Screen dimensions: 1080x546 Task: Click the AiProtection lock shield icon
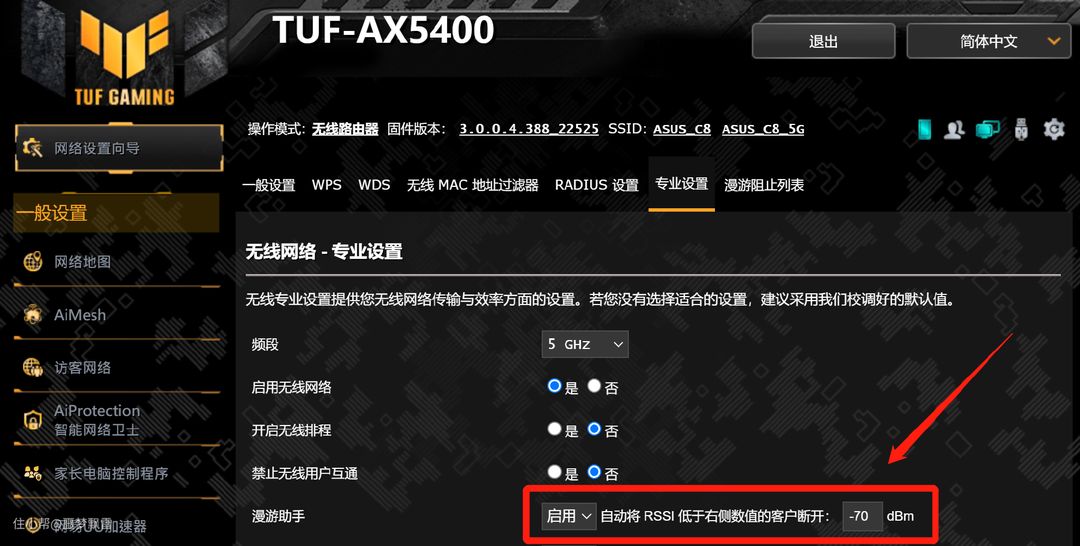pos(32,420)
